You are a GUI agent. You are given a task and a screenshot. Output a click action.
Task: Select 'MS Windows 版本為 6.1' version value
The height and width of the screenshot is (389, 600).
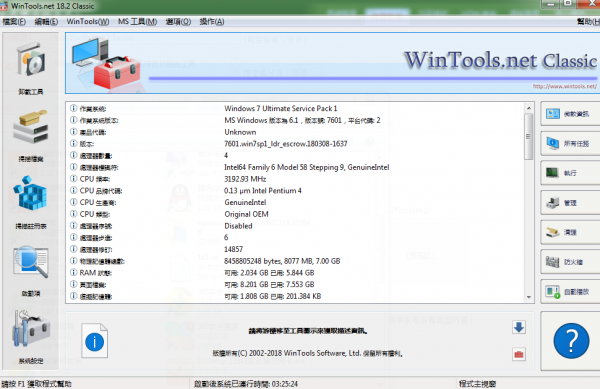[x=261, y=120]
